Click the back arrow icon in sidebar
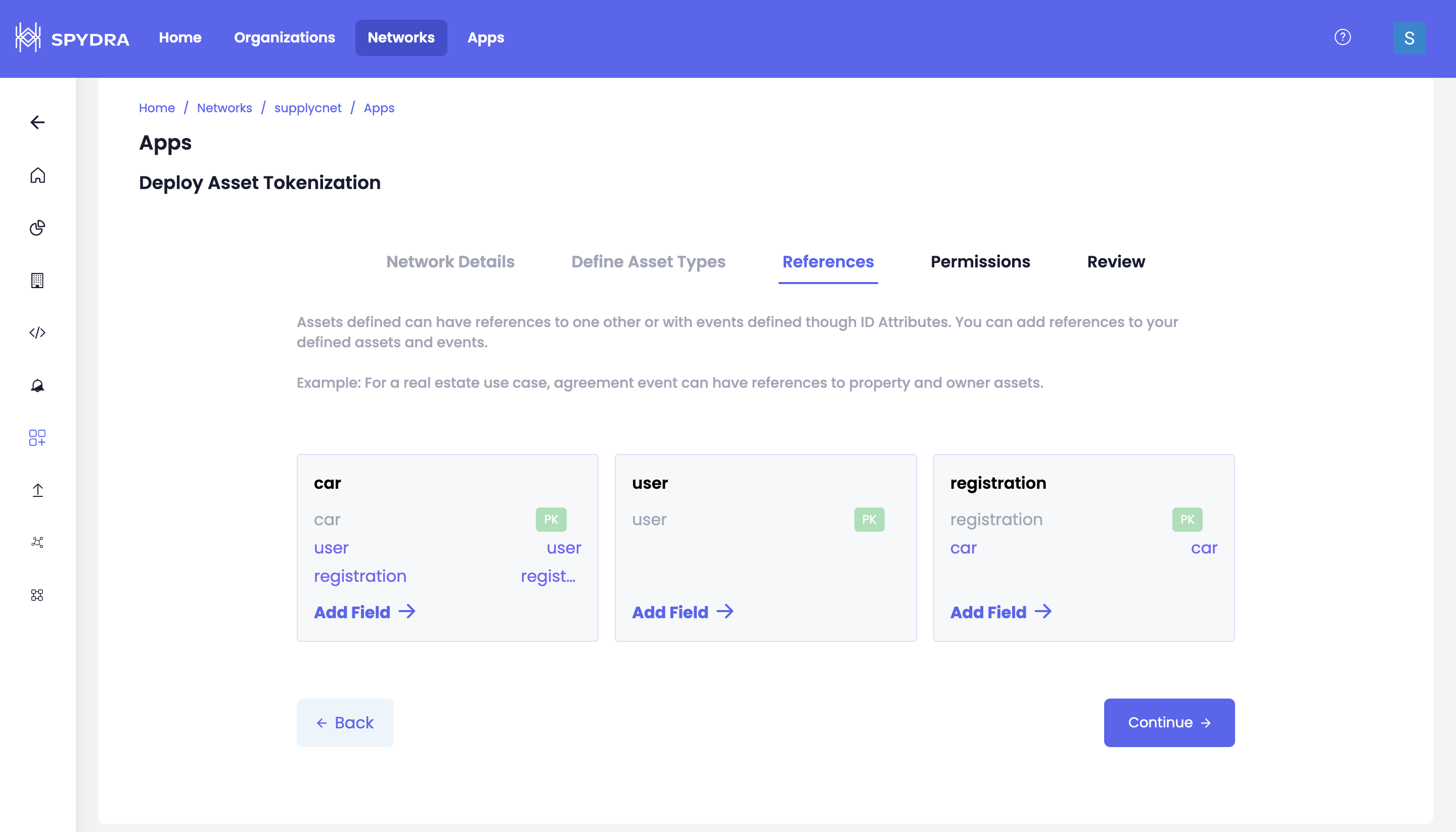The height and width of the screenshot is (832, 1456). click(38, 122)
